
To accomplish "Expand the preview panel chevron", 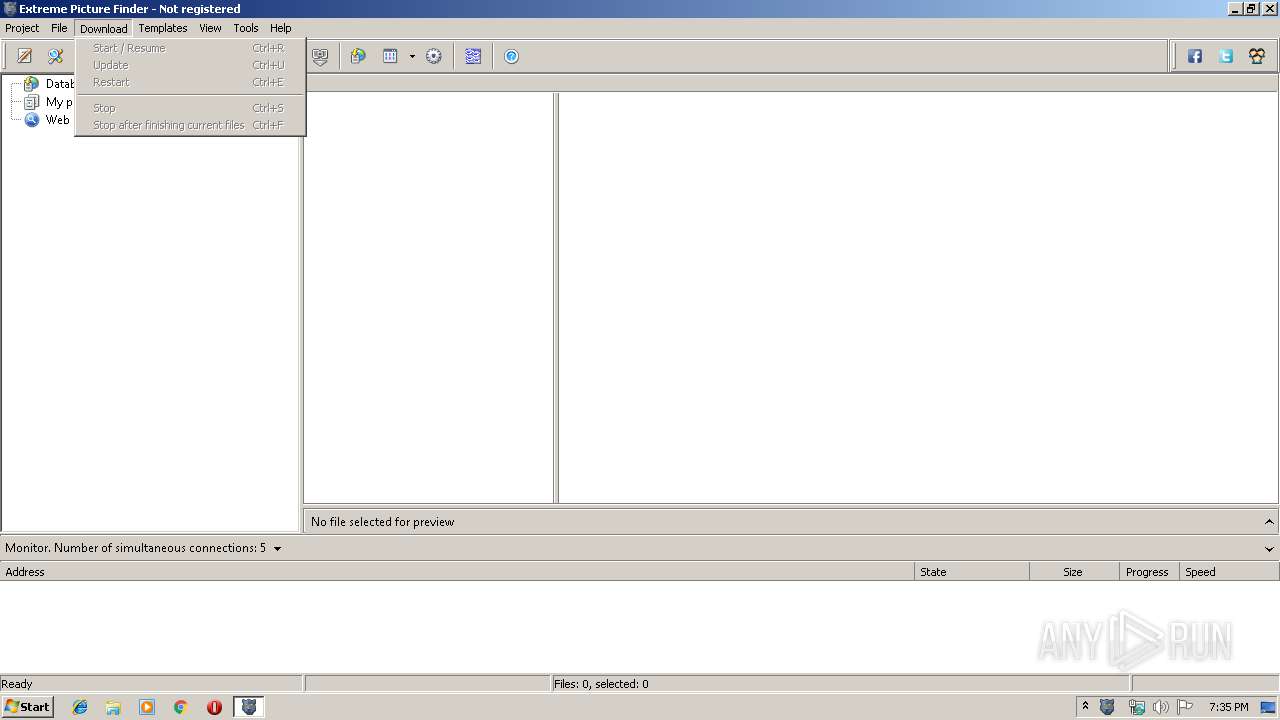I will pyautogui.click(x=1269, y=522).
